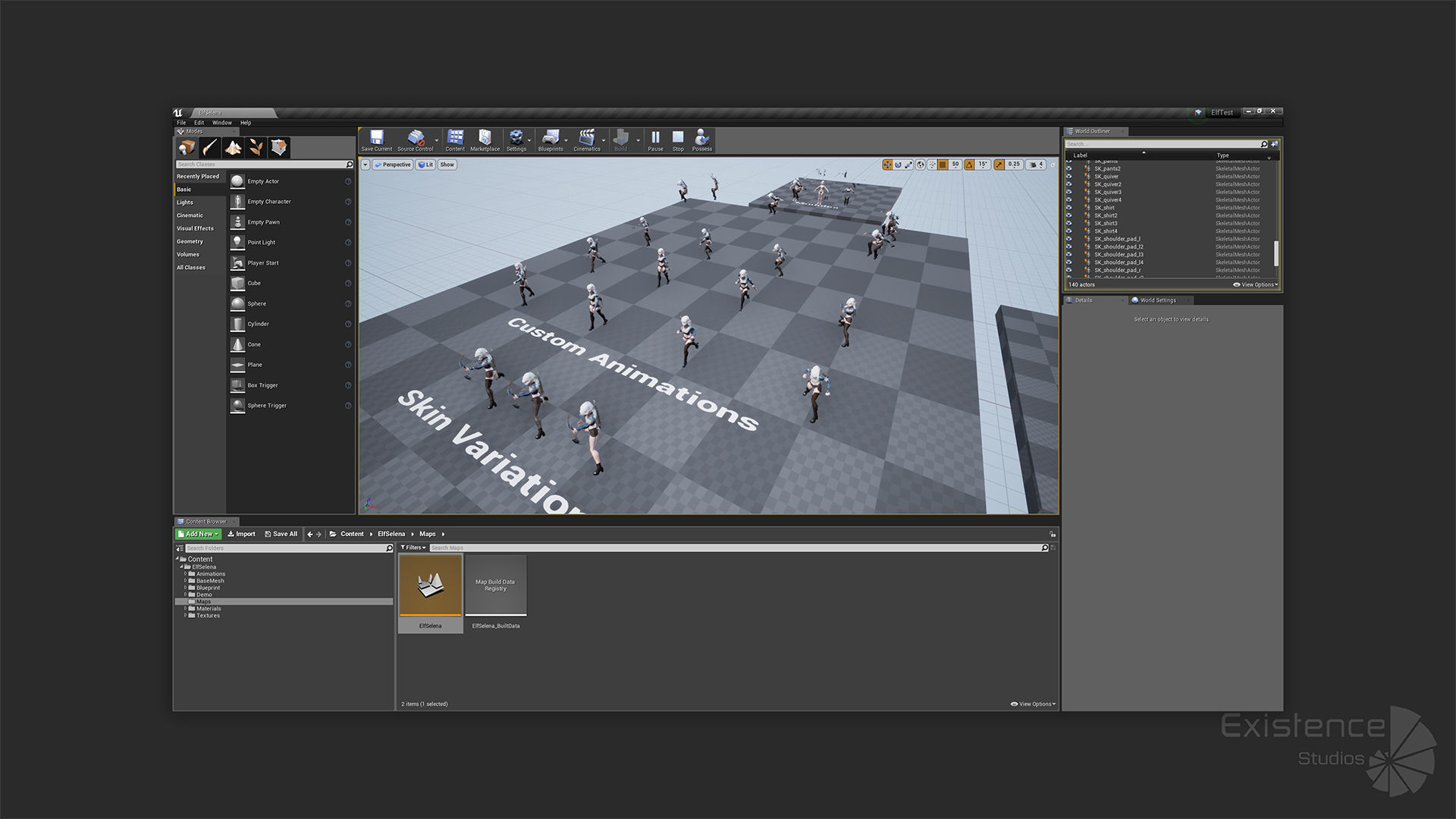Switch to Foliage mode icon
This screenshot has width=1456, height=819.
coord(256,147)
